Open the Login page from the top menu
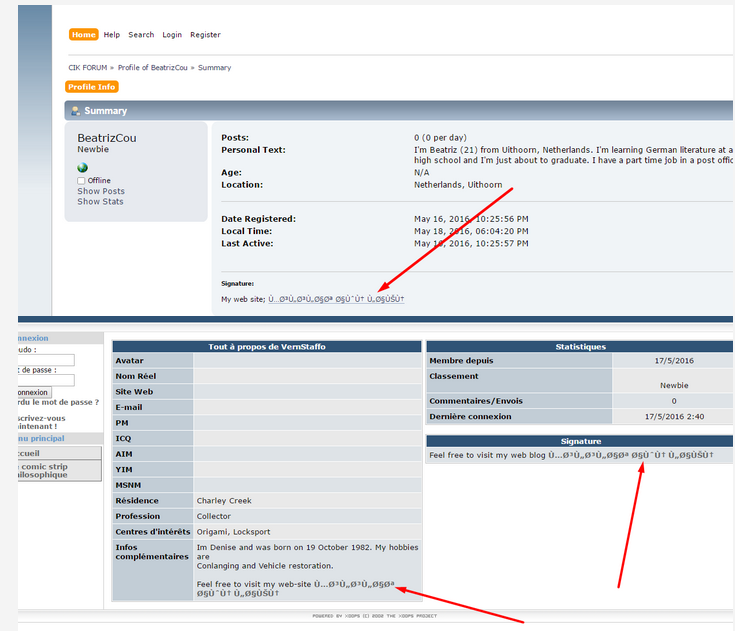 (172, 35)
